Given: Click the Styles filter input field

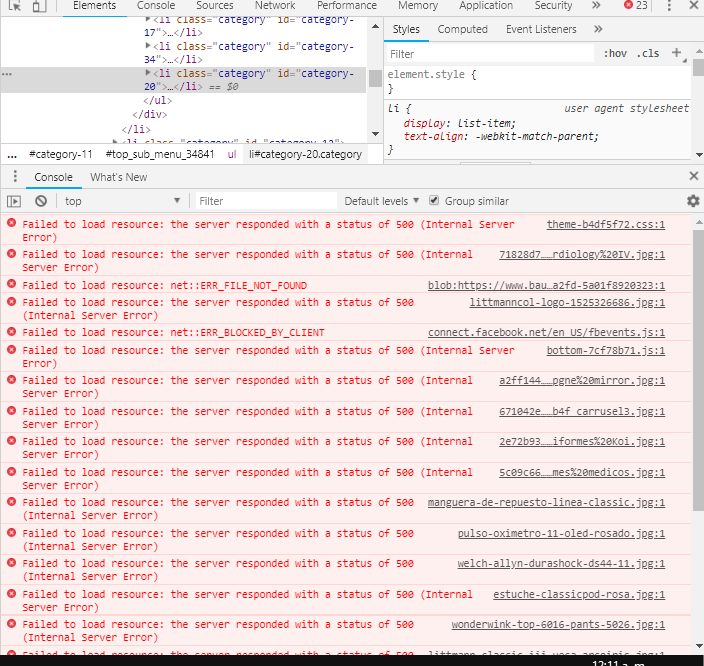Looking at the screenshot, I should 489,54.
